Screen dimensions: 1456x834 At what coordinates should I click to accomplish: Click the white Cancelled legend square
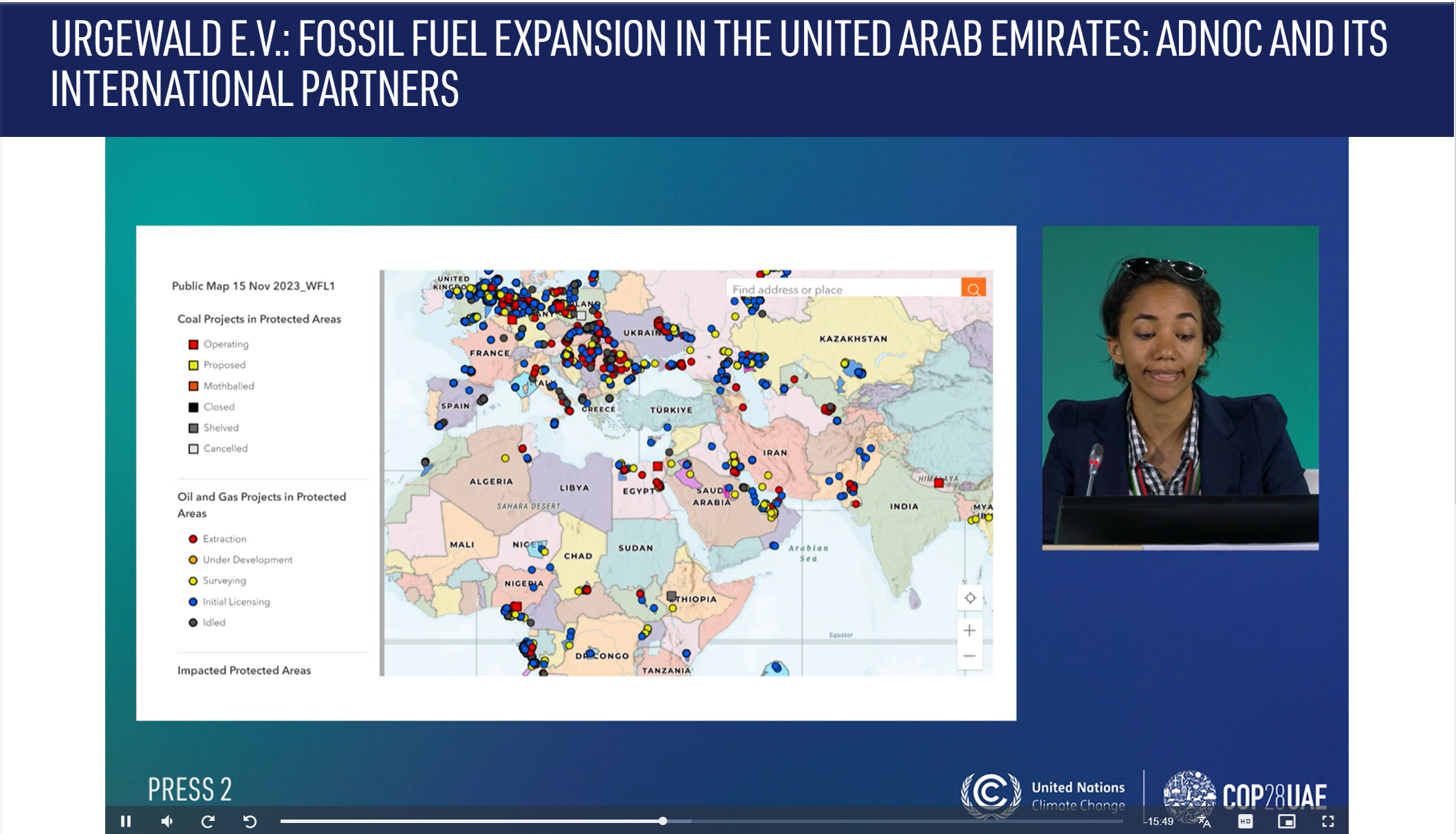pos(193,449)
